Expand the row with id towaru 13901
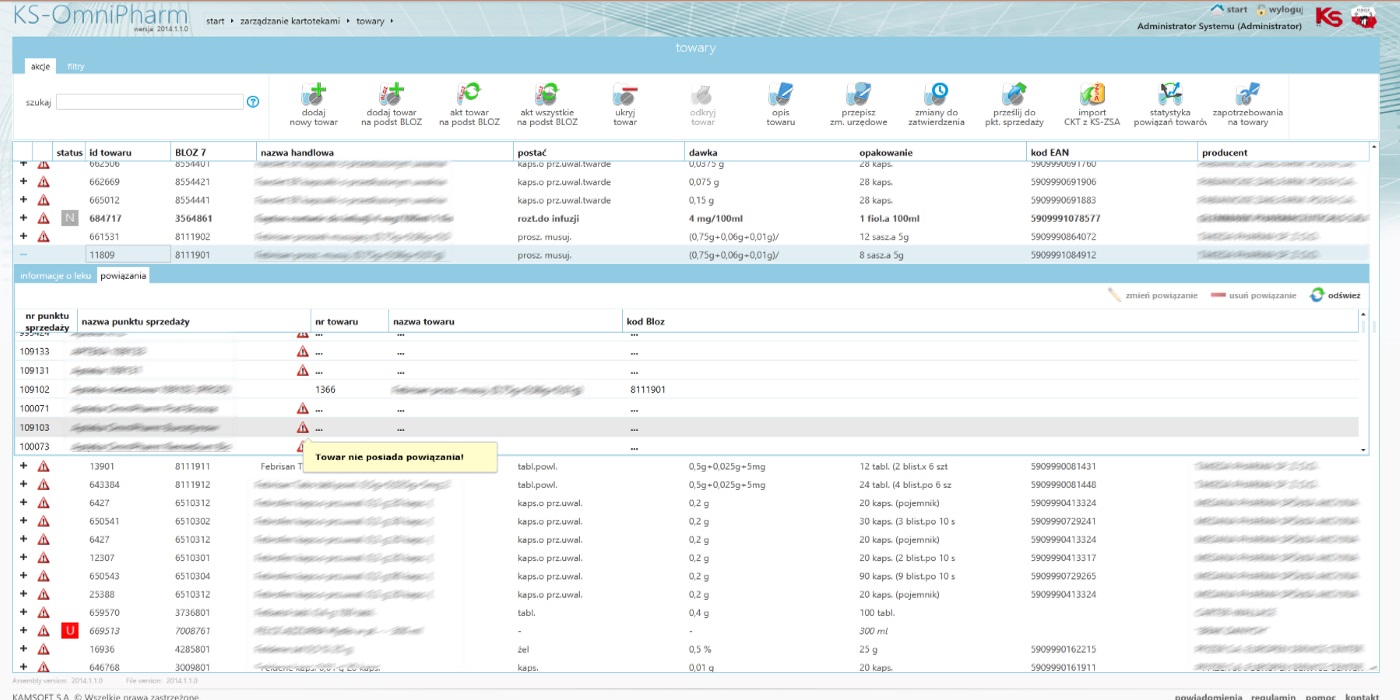 [x=24, y=466]
